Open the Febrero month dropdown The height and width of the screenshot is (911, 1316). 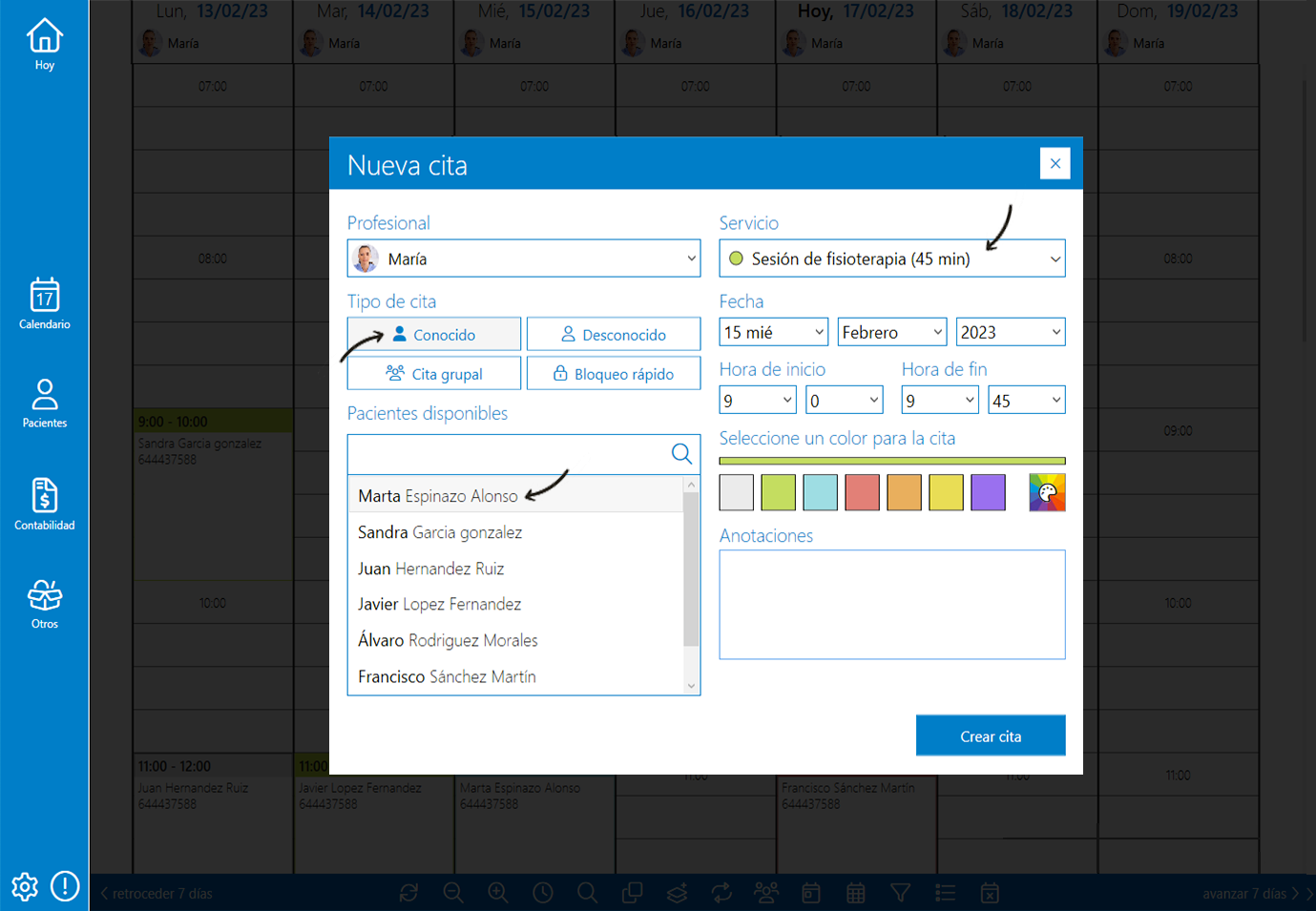(x=891, y=331)
